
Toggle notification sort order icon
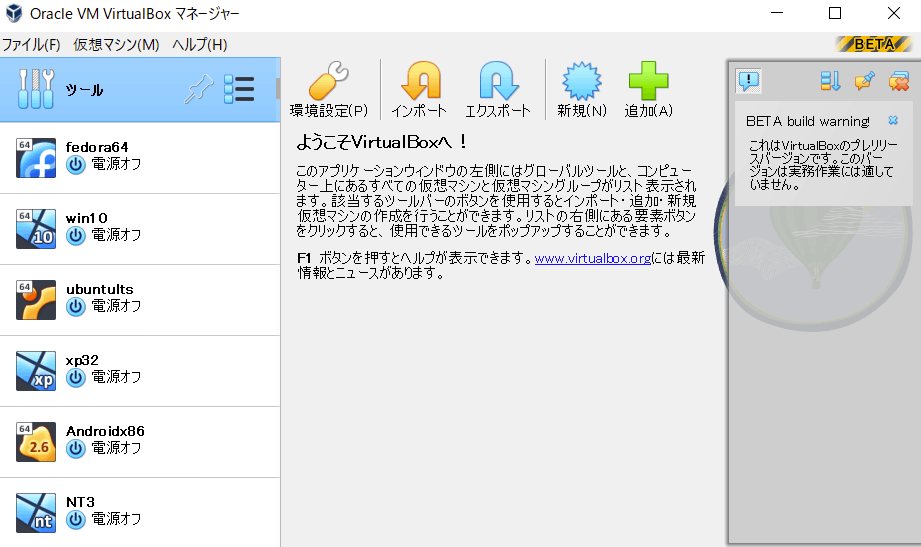pos(830,81)
